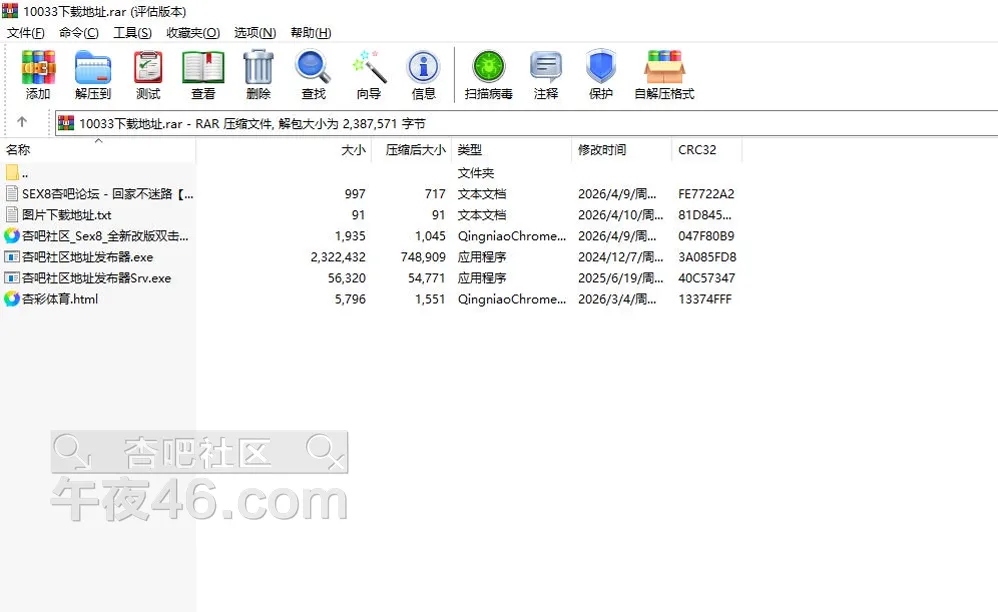Screen dimensions: 998x612
Task: Click the 保护 shield icon
Action: tap(601, 75)
